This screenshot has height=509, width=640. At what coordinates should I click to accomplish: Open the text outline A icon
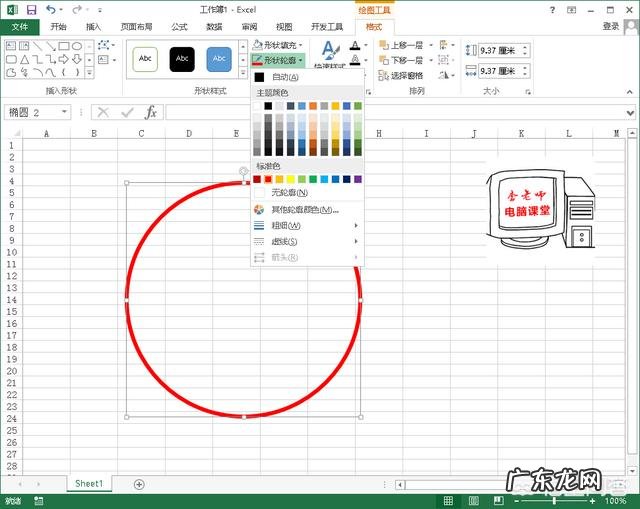[355, 60]
